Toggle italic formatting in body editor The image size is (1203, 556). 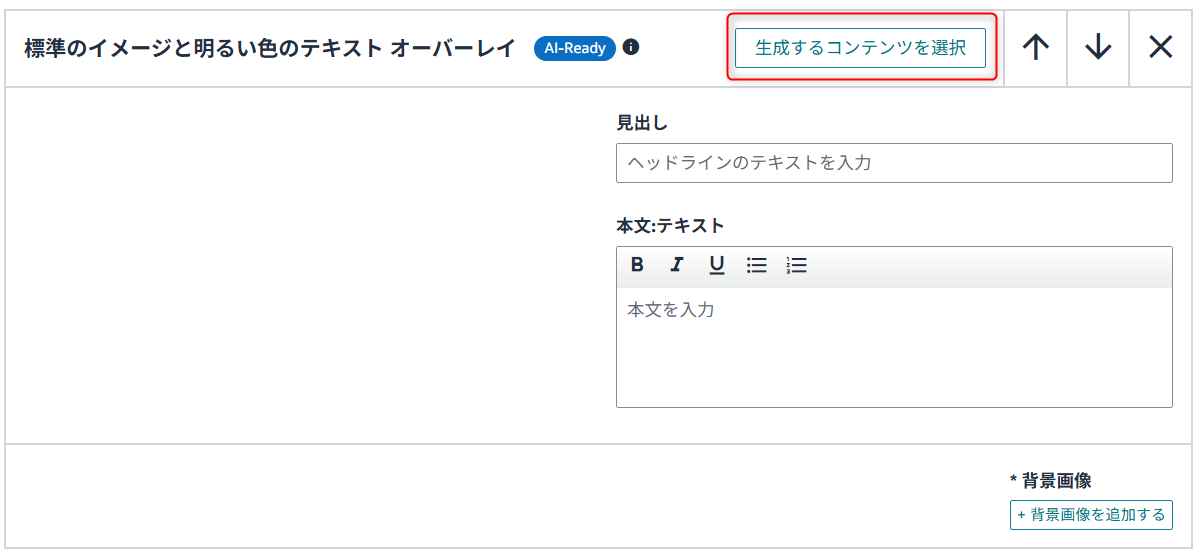pos(677,265)
